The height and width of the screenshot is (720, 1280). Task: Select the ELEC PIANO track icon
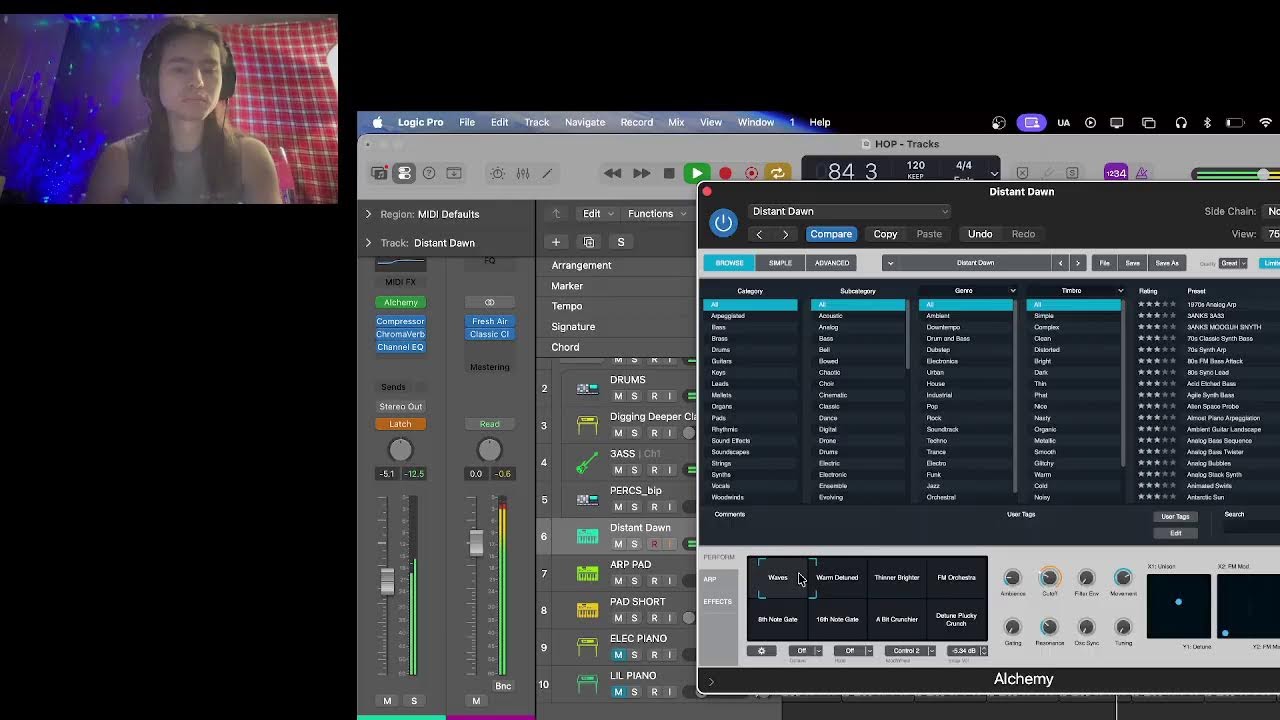587,647
